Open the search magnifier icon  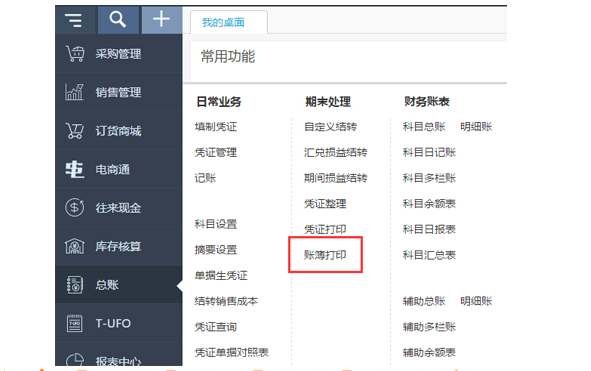point(118,19)
